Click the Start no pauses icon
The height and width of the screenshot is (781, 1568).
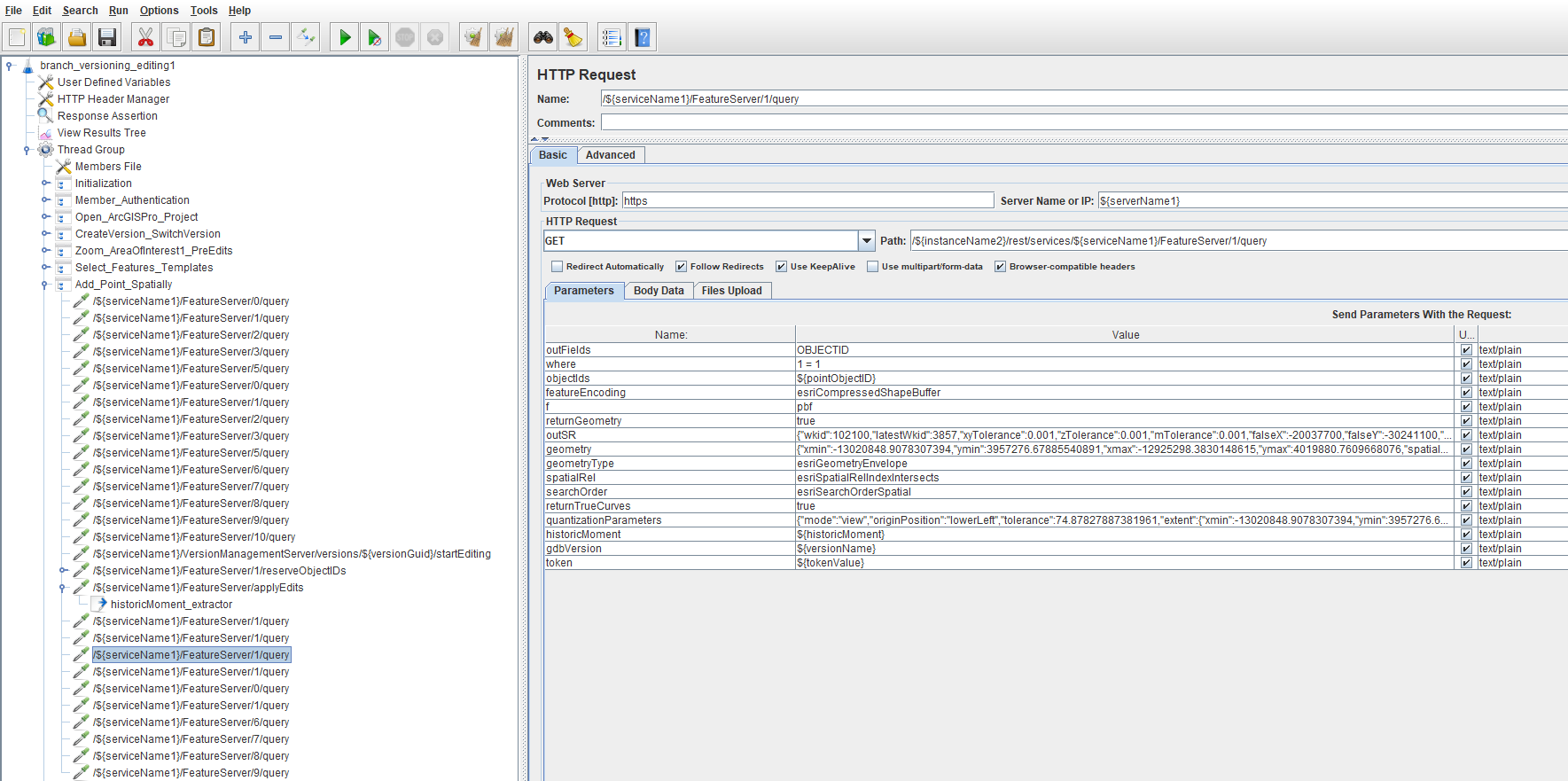tap(375, 37)
